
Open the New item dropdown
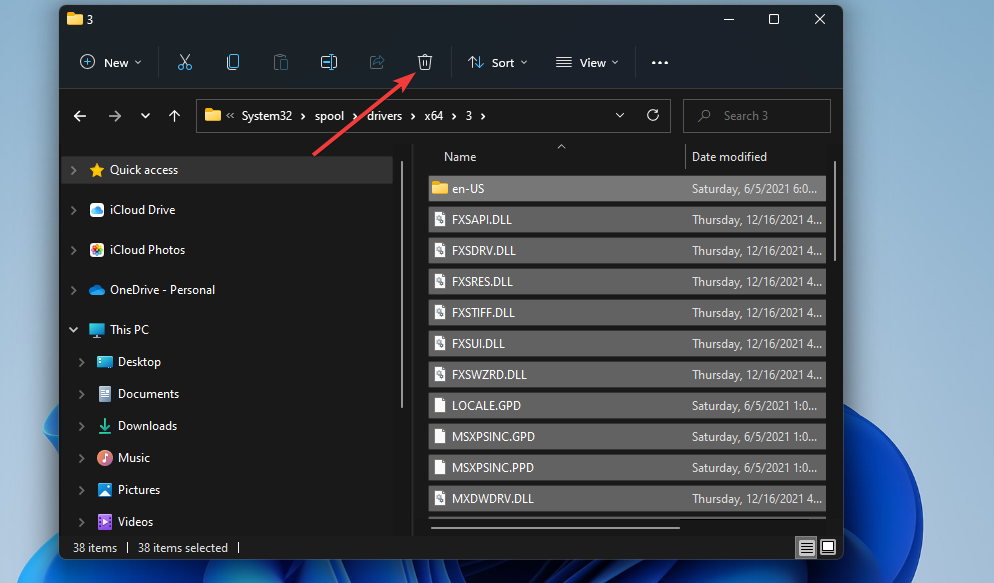[x=111, y=62]
